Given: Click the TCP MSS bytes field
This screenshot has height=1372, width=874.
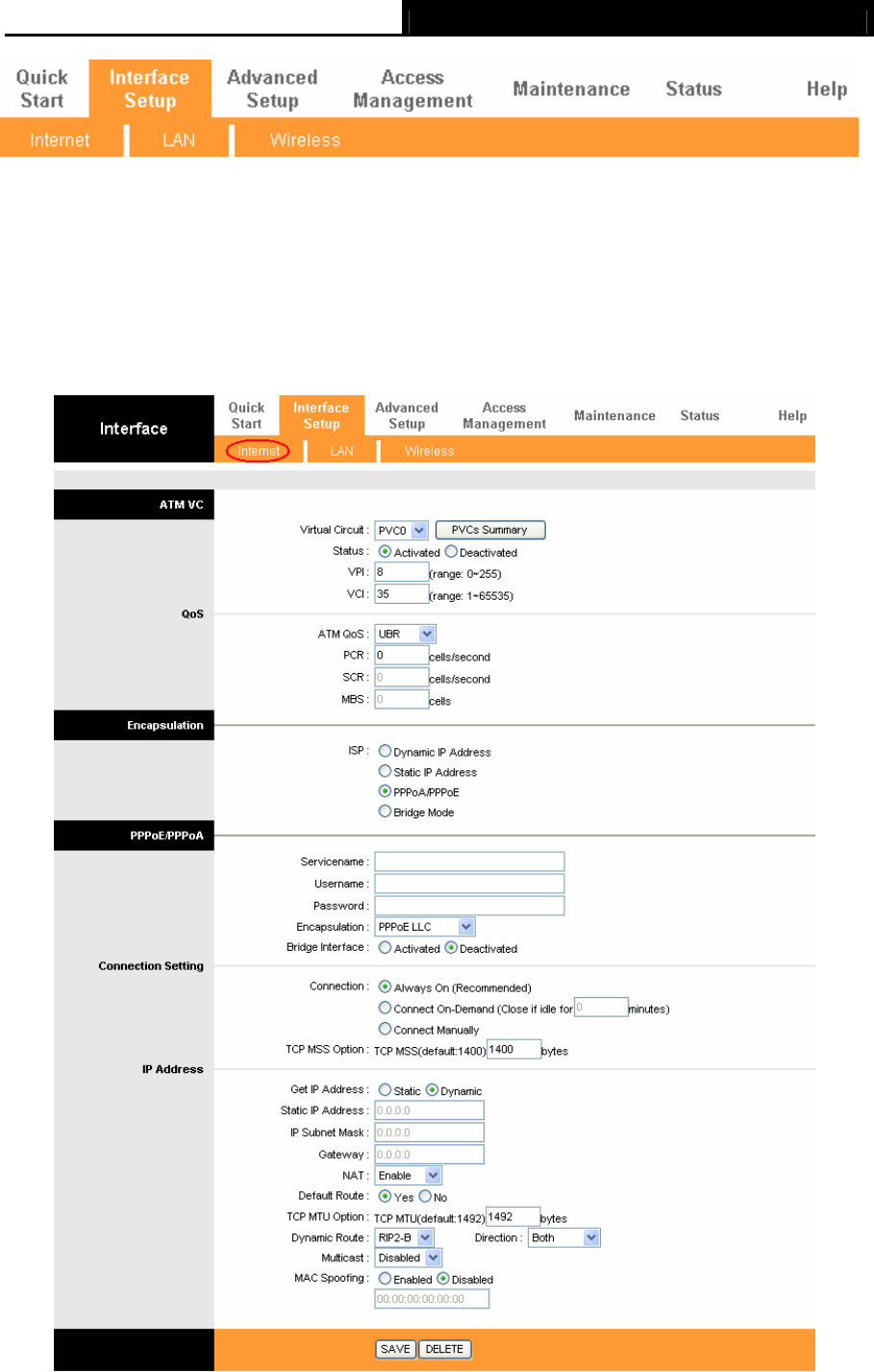Looking at the screenshot, I should pos(513,1050).
